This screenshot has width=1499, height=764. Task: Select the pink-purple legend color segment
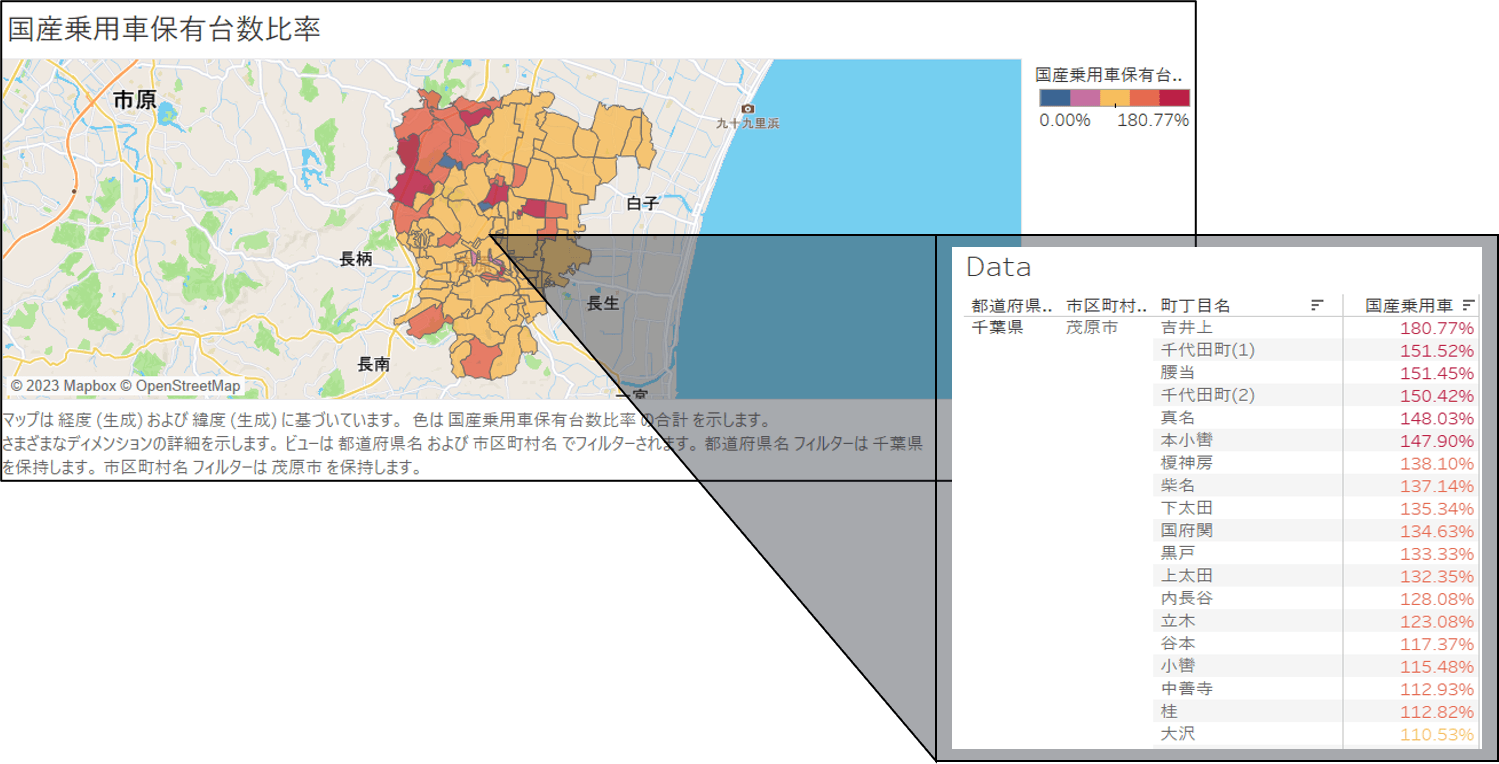point(1085,98)
